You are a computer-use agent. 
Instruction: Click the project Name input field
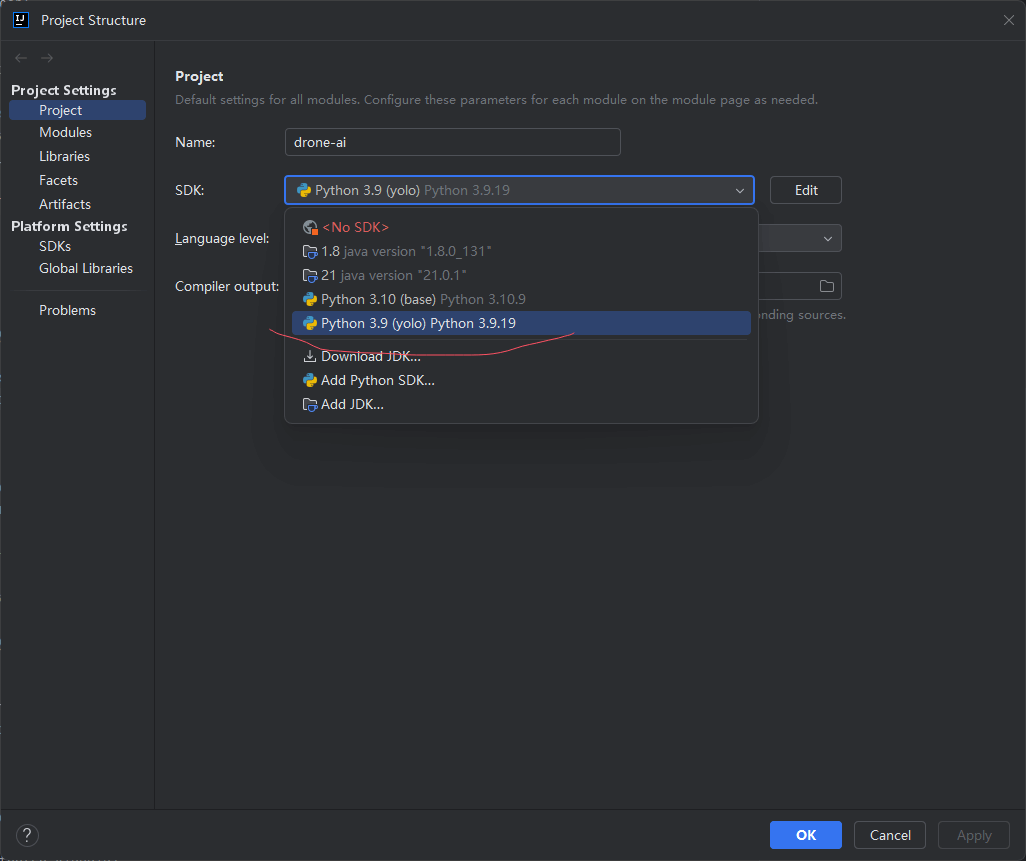pos(452,142)
